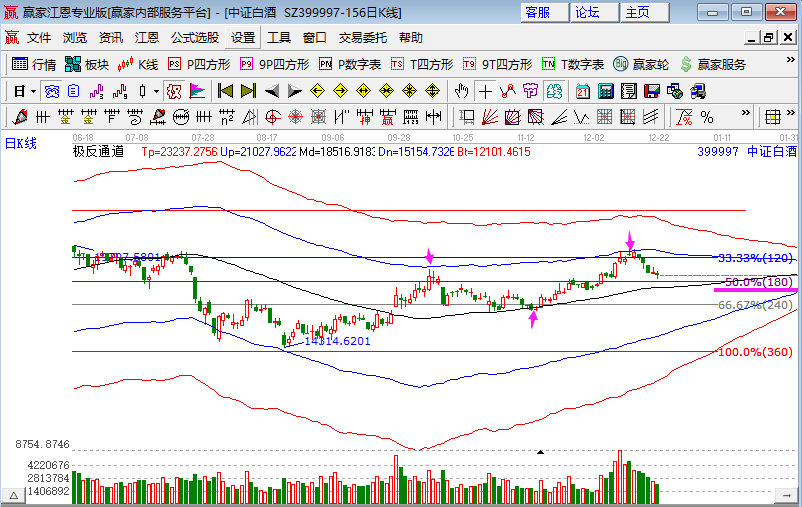Screen dimensions: 802x507
Task: Expand overflow chevron after percent icon
Action: tap(746, 113)
